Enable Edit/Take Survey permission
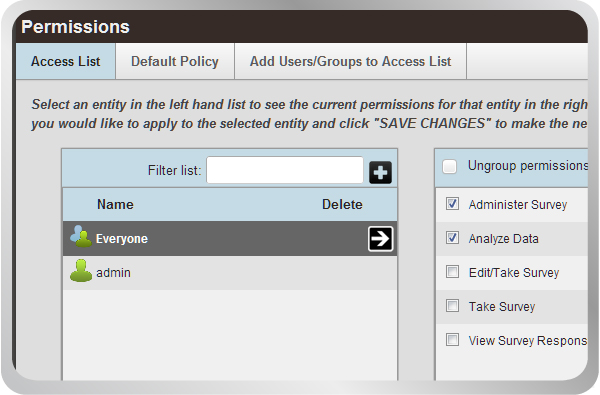The width and height of the screenshot is (600, 395). pyautogui.click(x=452, y=272)
